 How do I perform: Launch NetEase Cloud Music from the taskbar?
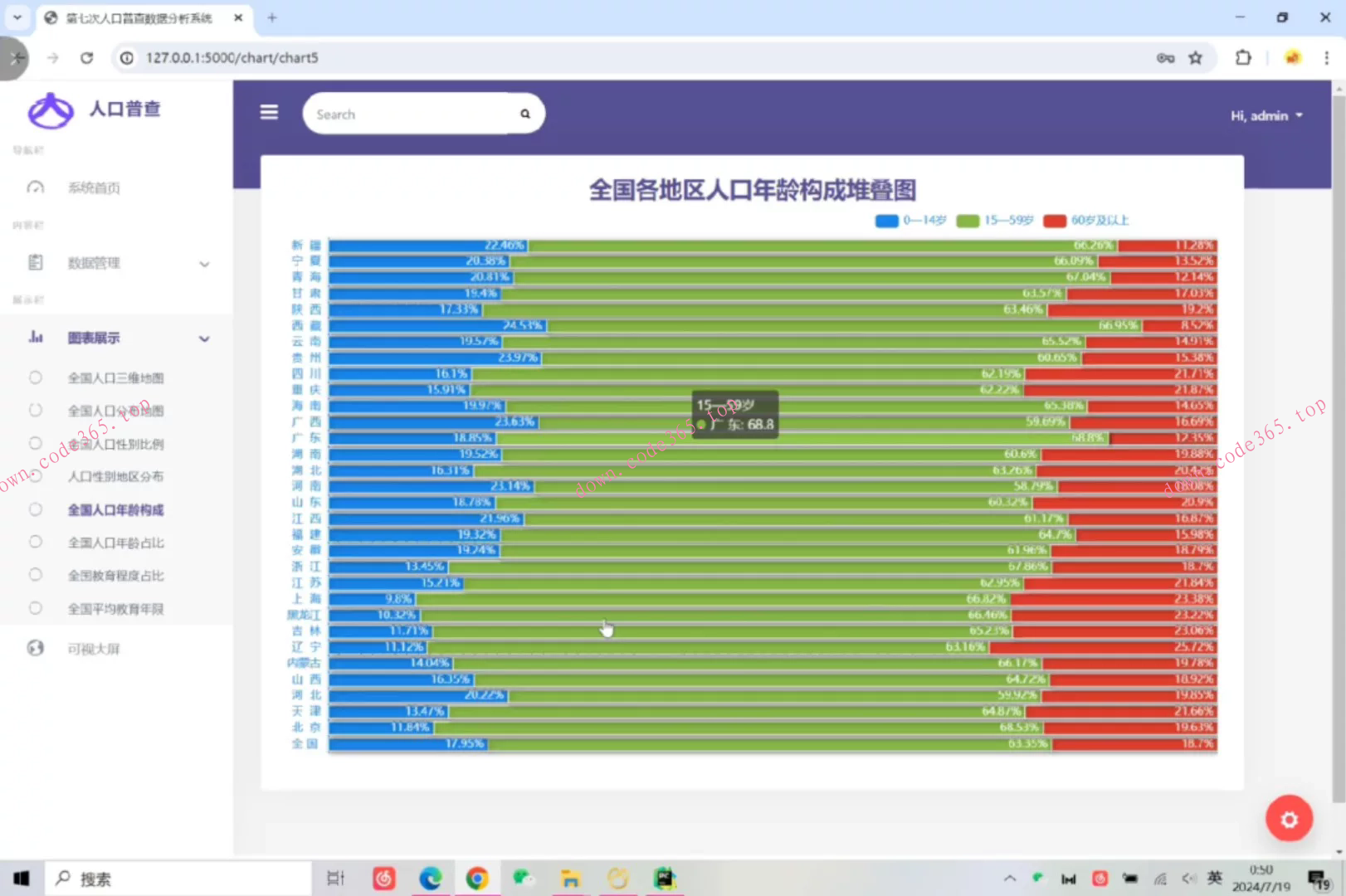click(x=383, y=879)
